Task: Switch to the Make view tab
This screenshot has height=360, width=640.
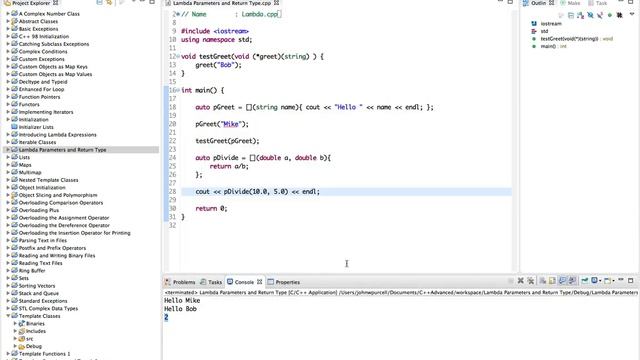Action: point(570,3)
